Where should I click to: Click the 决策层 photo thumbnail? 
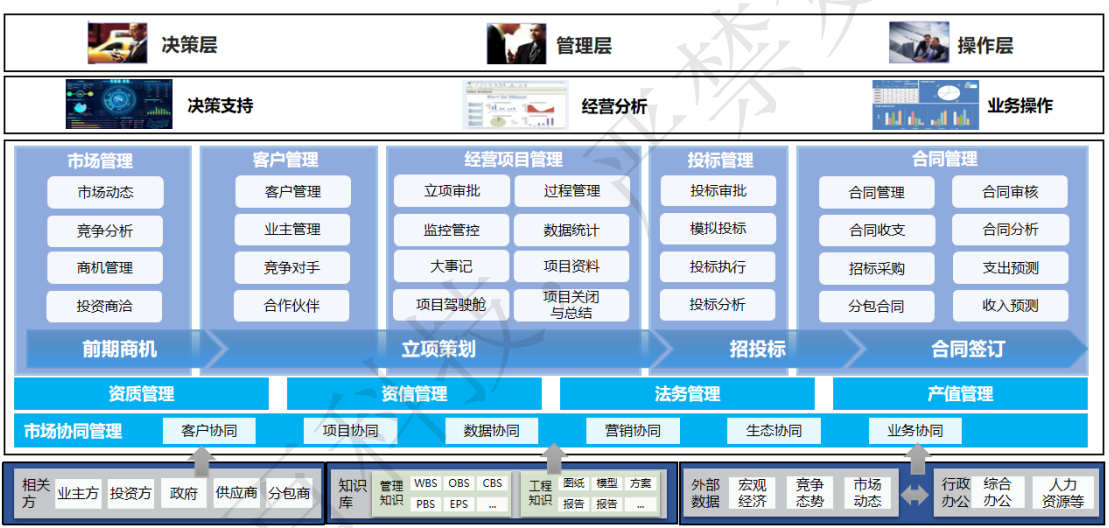117,43
